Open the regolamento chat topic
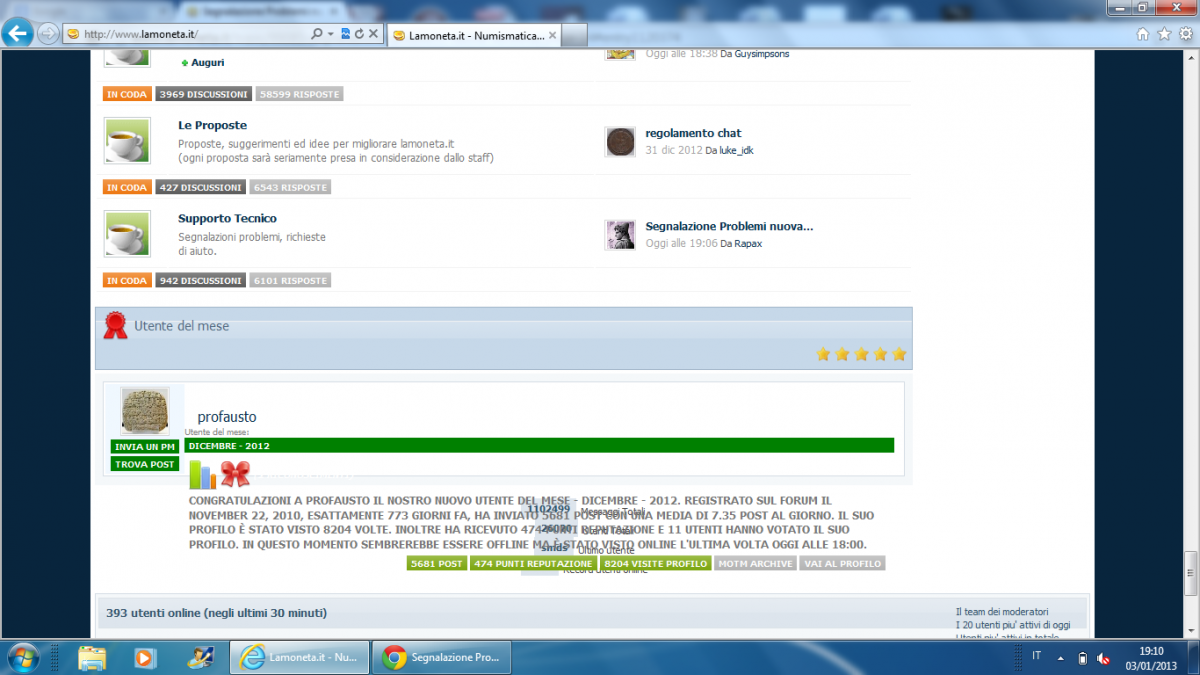This screenshot has height=675, width=1200. pos(694,133)
